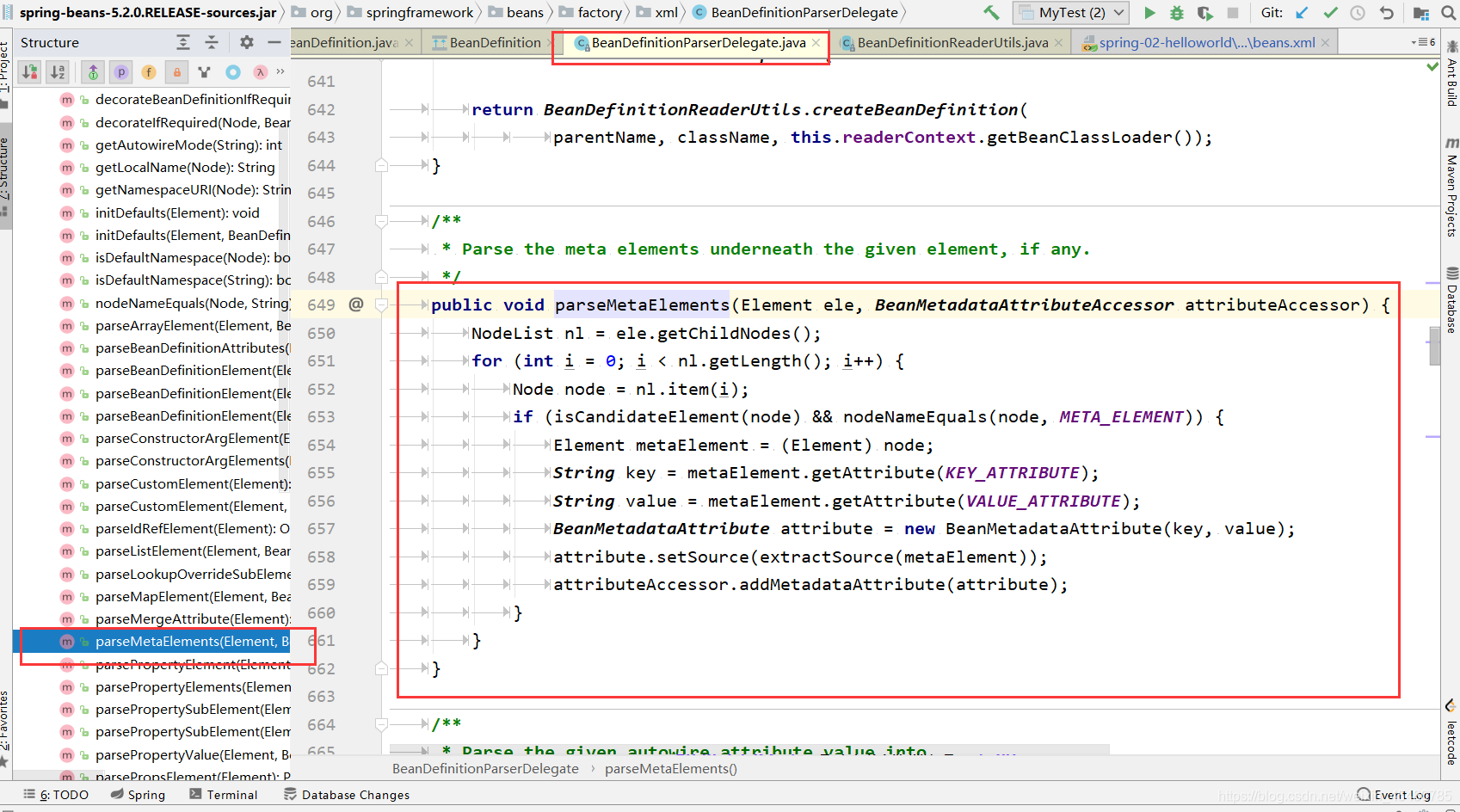Toggle the fork-shaped grouping icon
Image resolution: width=1460 pixels, height=812 pixels.
pos(205,72)
